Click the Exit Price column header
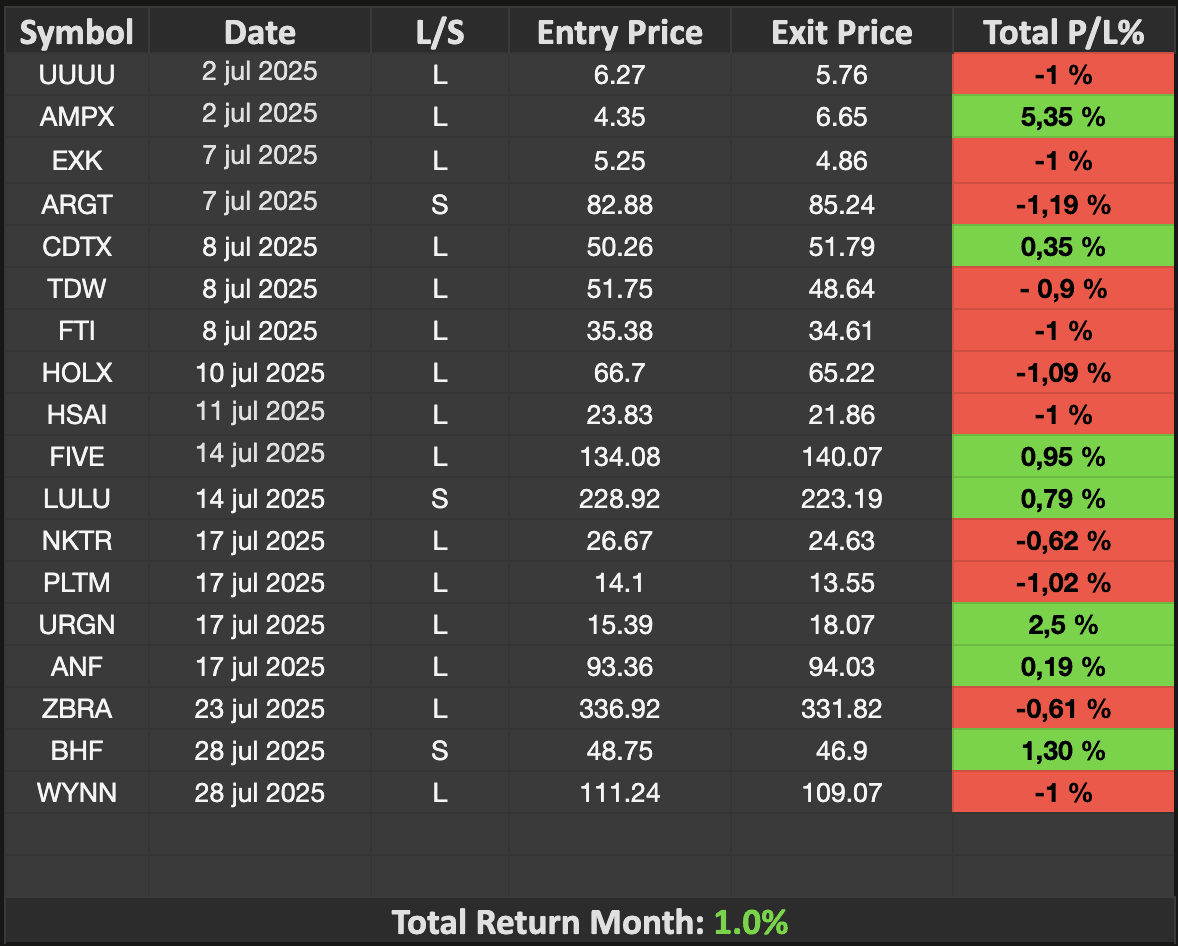Screen dimensions: 1178x946 [841, 32]
